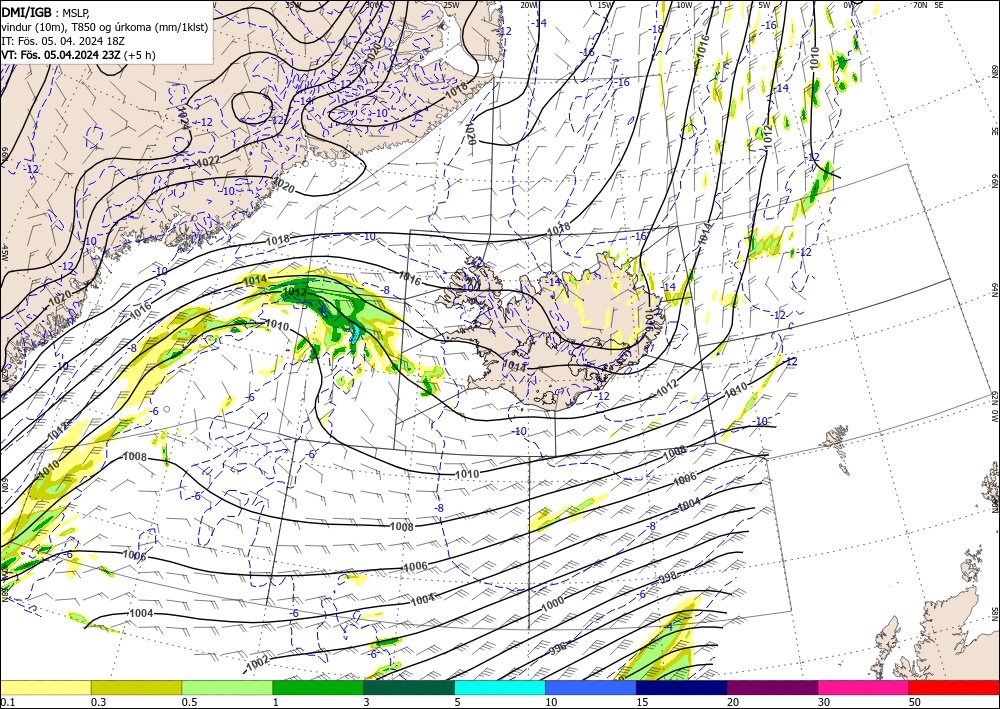Image resolution: width=1000 pixels, height=709 pixels.
Task: Select the green 1–3 mm legend swatch
Action: pos(318,687)
